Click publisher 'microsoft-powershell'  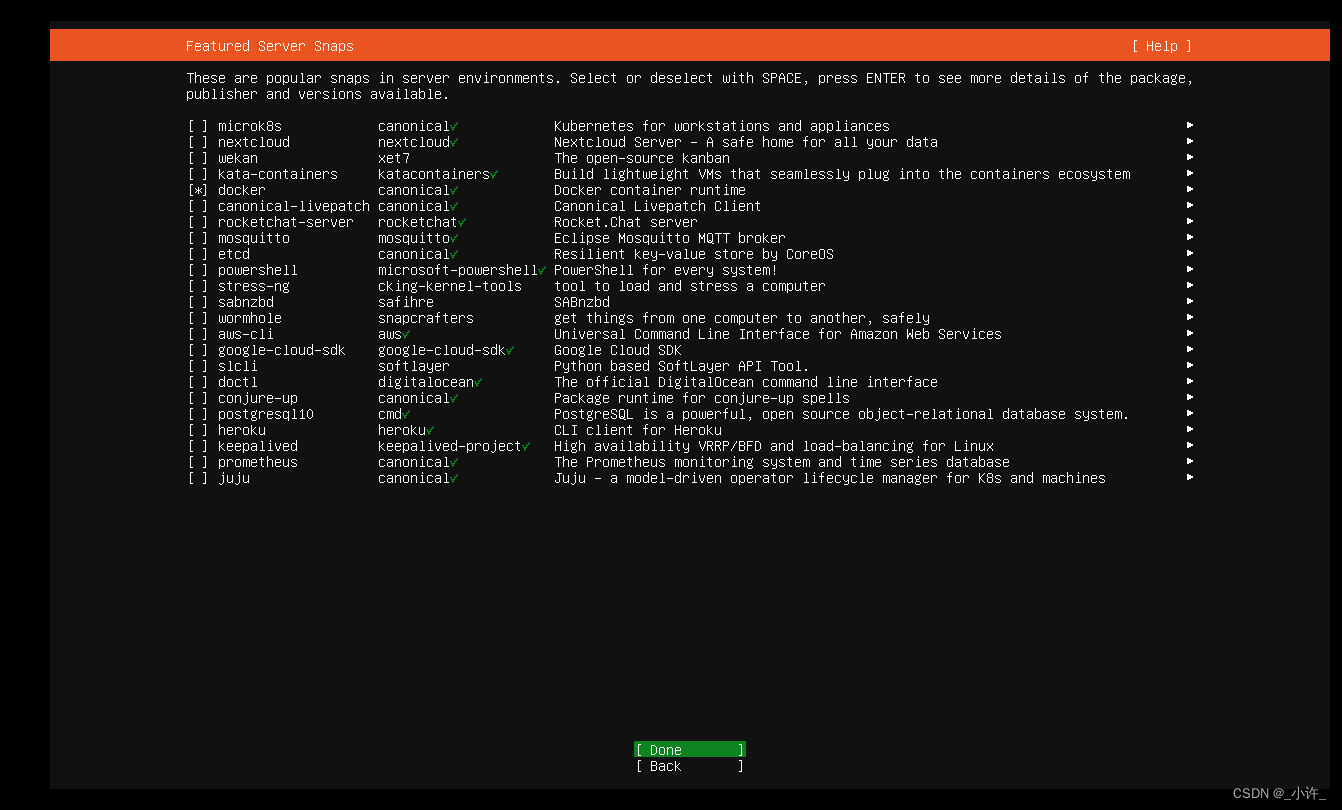458,270
